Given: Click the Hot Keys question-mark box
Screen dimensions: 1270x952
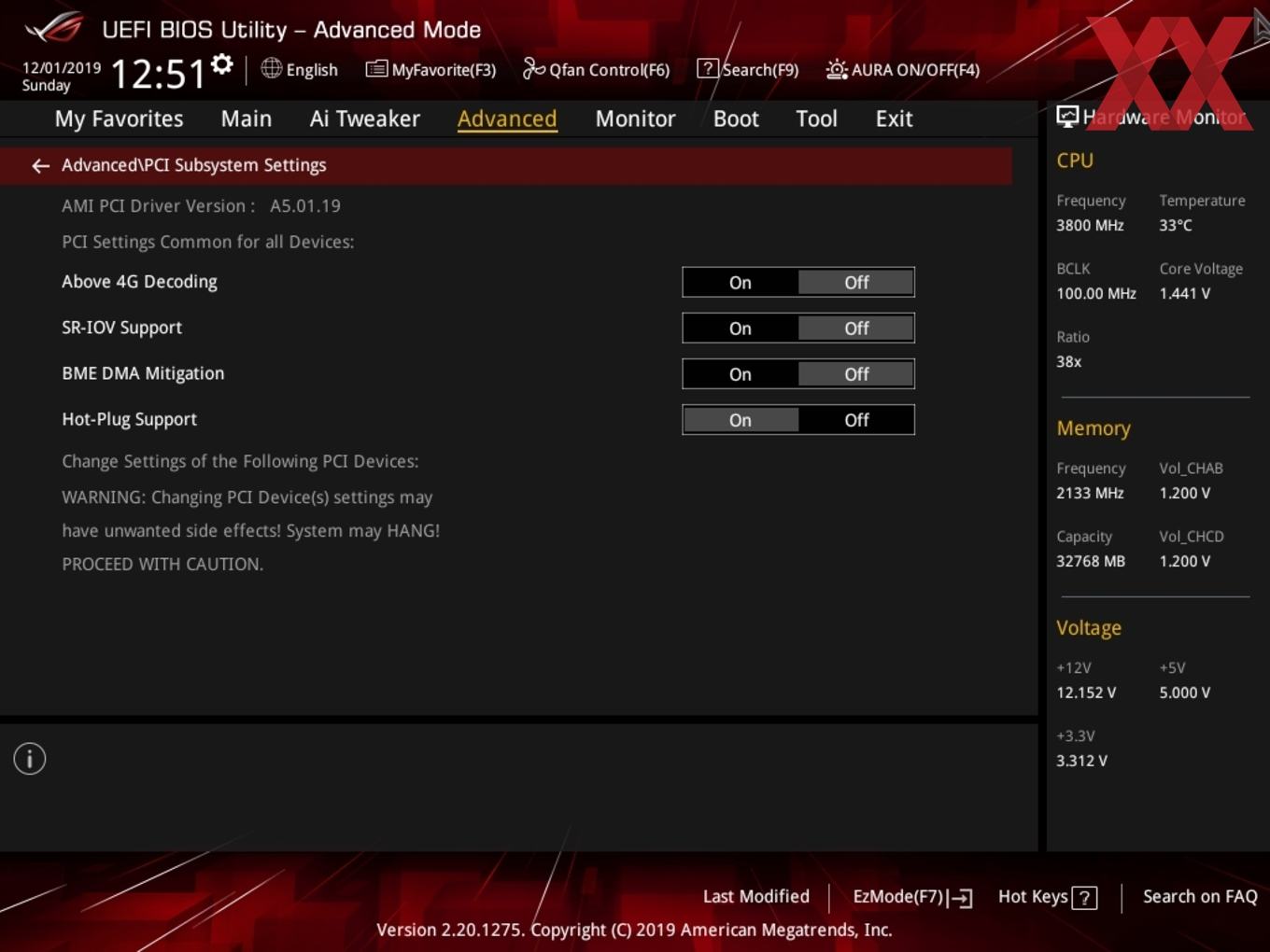Looking at the screenshot, I should pos(1084,898).
